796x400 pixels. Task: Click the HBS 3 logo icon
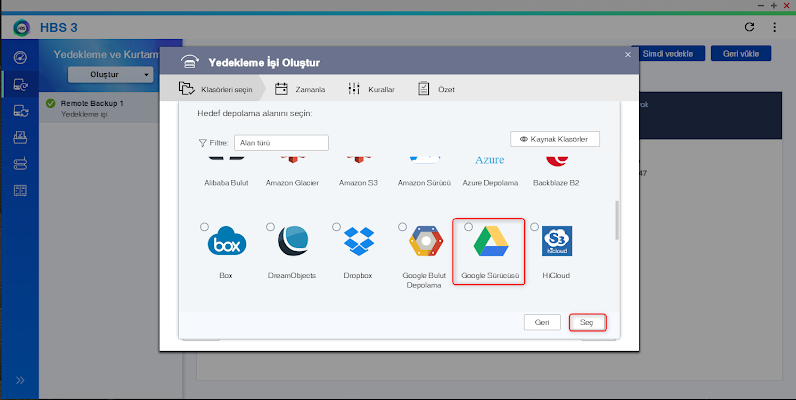pyautogui.click(x=21, y=27)
